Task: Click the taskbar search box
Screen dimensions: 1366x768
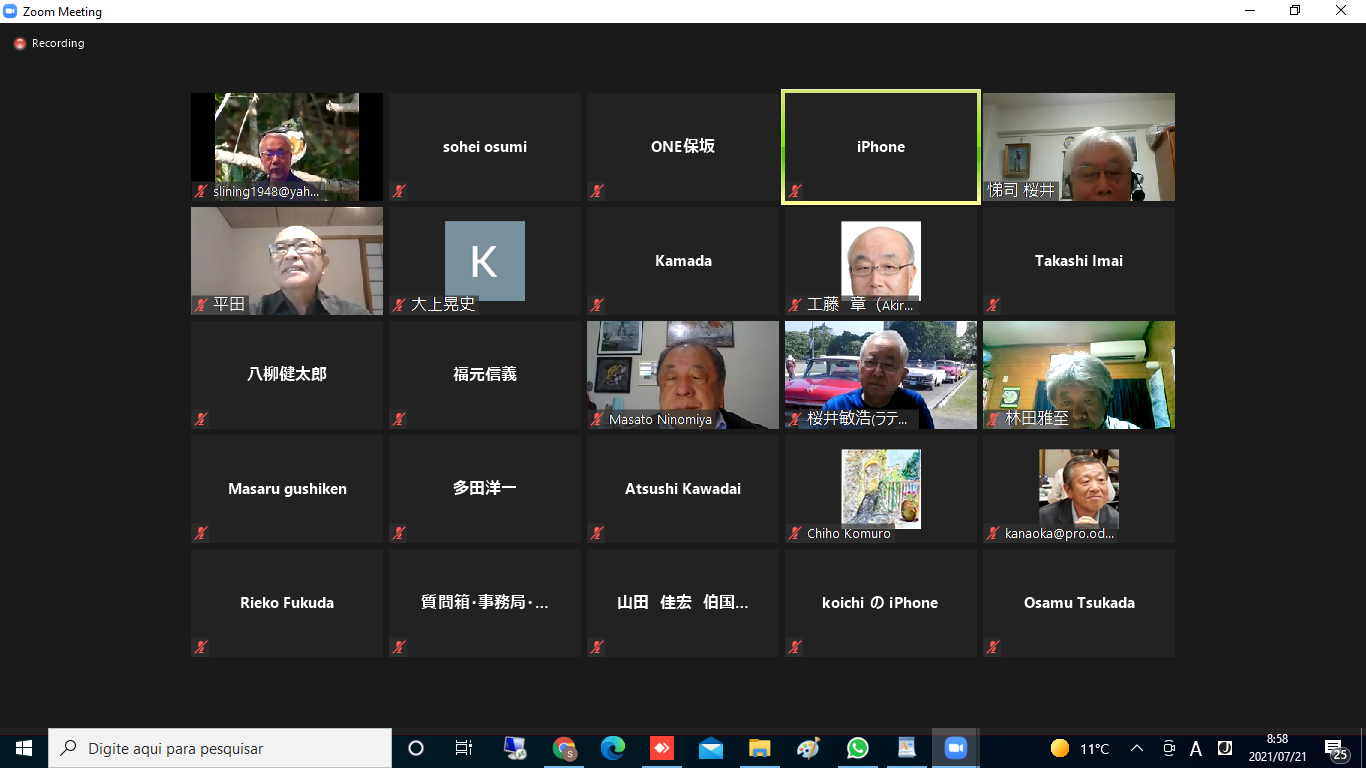Action: coord(220,748)
